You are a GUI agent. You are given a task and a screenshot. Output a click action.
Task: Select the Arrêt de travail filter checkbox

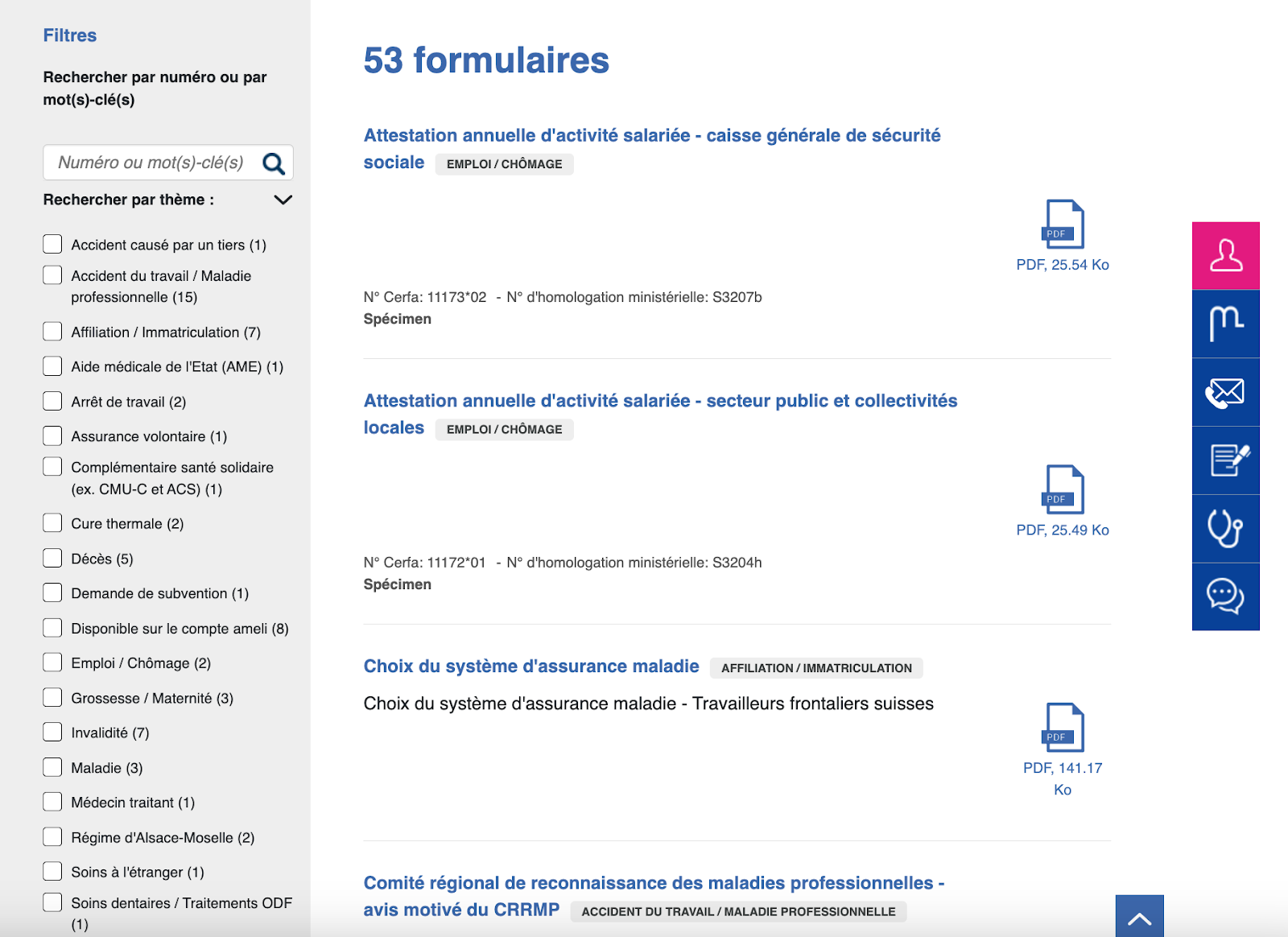pos(52,401)
